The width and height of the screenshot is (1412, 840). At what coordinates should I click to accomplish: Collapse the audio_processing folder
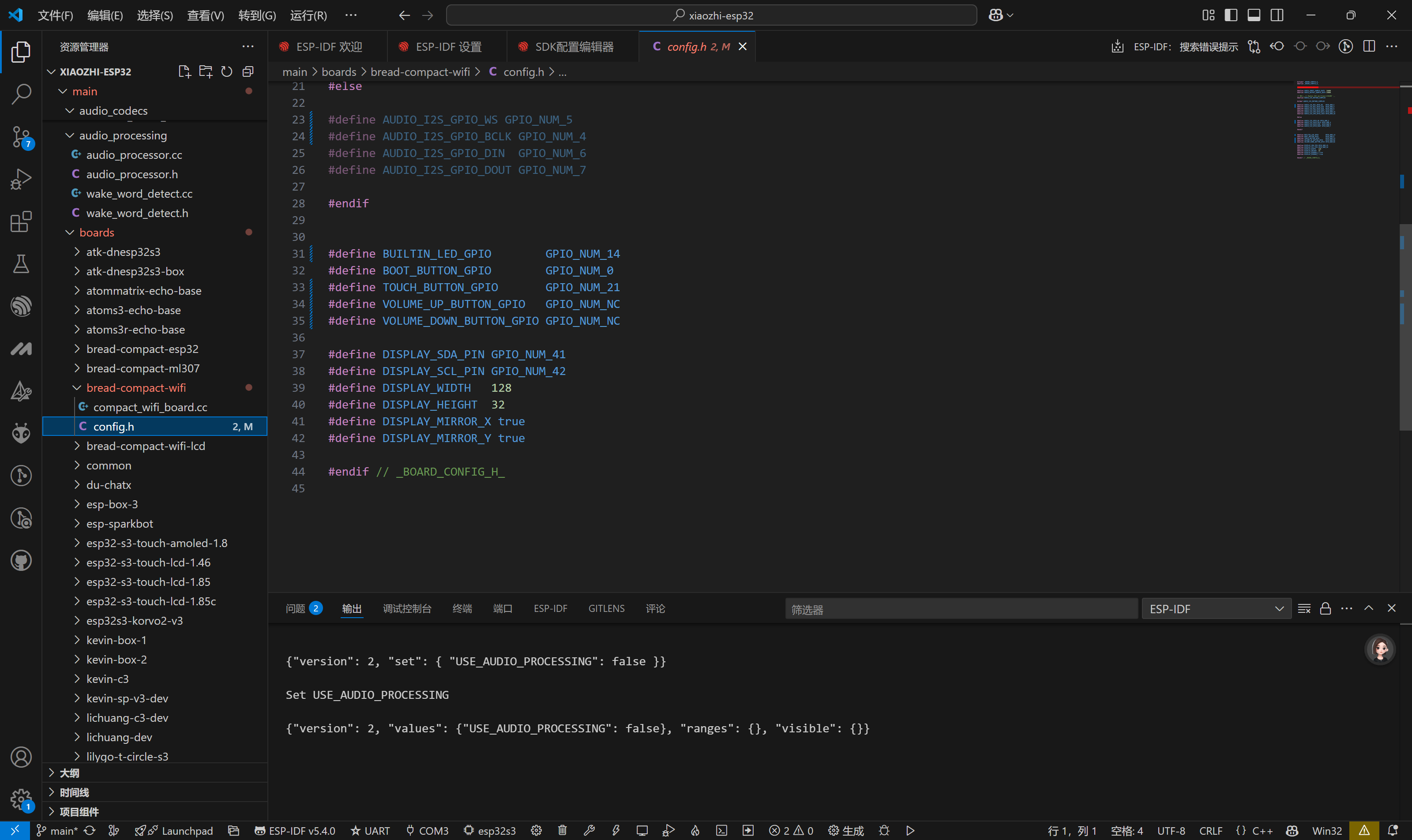123,135
